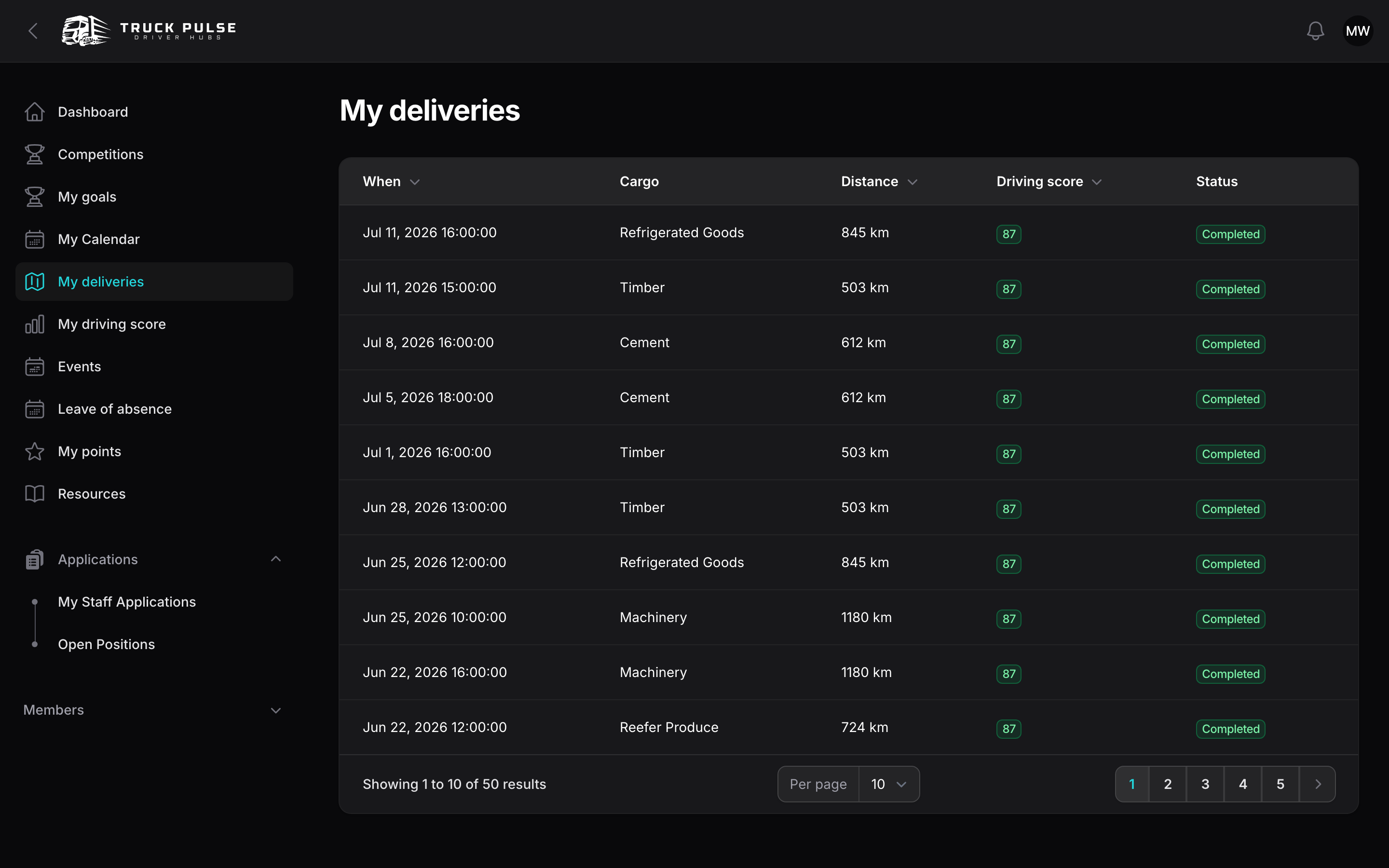The height and width of the screenshot is (868, 1389).
Task: Click Showing 1 to 10 of 50 results
Action: [x=454, y=784]
